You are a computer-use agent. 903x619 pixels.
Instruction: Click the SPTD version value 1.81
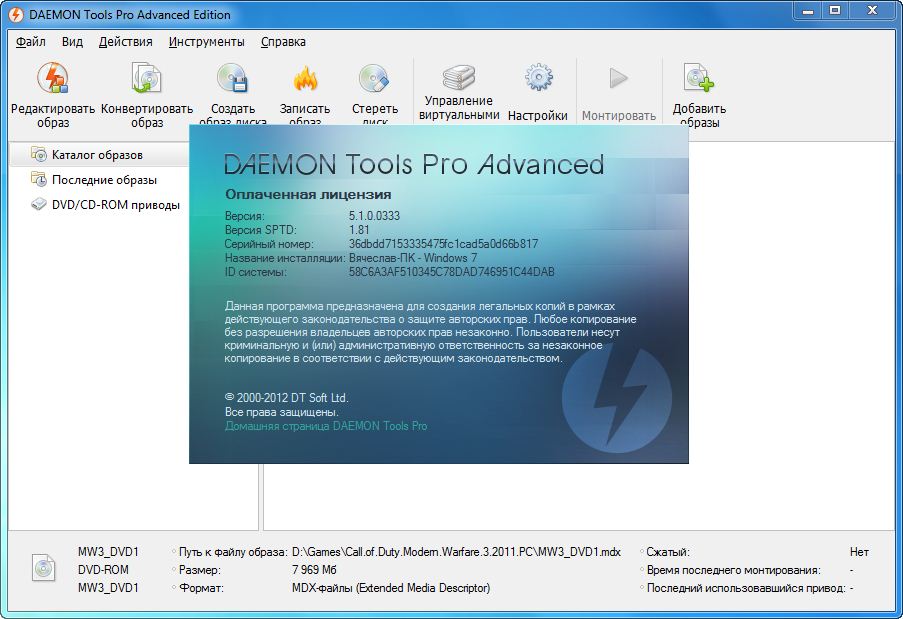[x=359, y=230]
